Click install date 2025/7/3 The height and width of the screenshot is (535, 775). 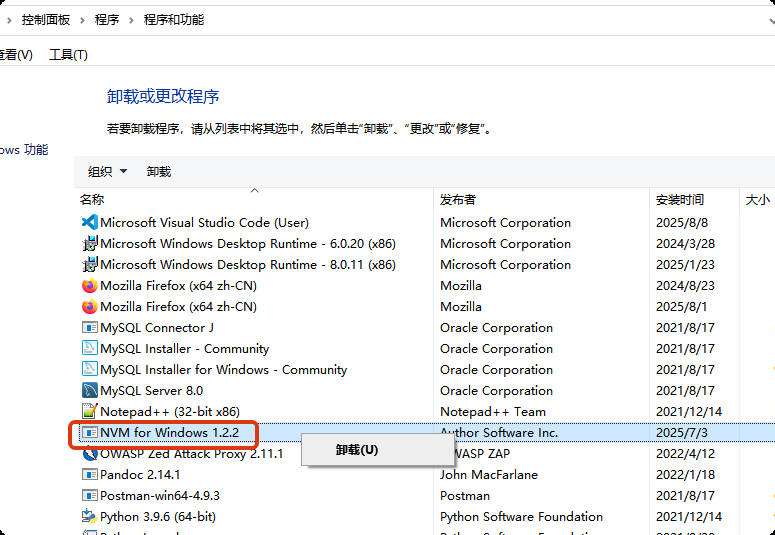682,433
